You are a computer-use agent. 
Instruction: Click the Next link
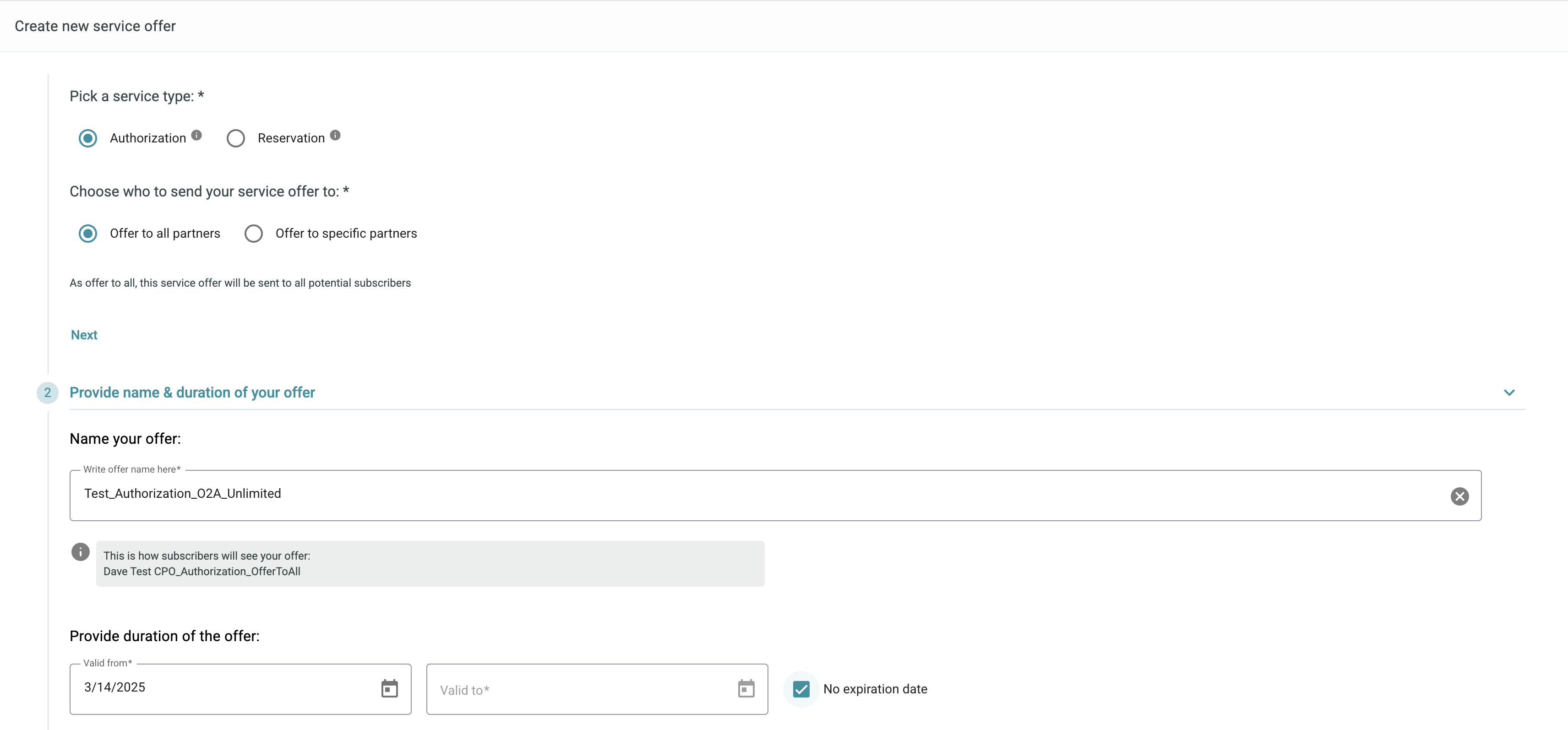pos(84,335)
